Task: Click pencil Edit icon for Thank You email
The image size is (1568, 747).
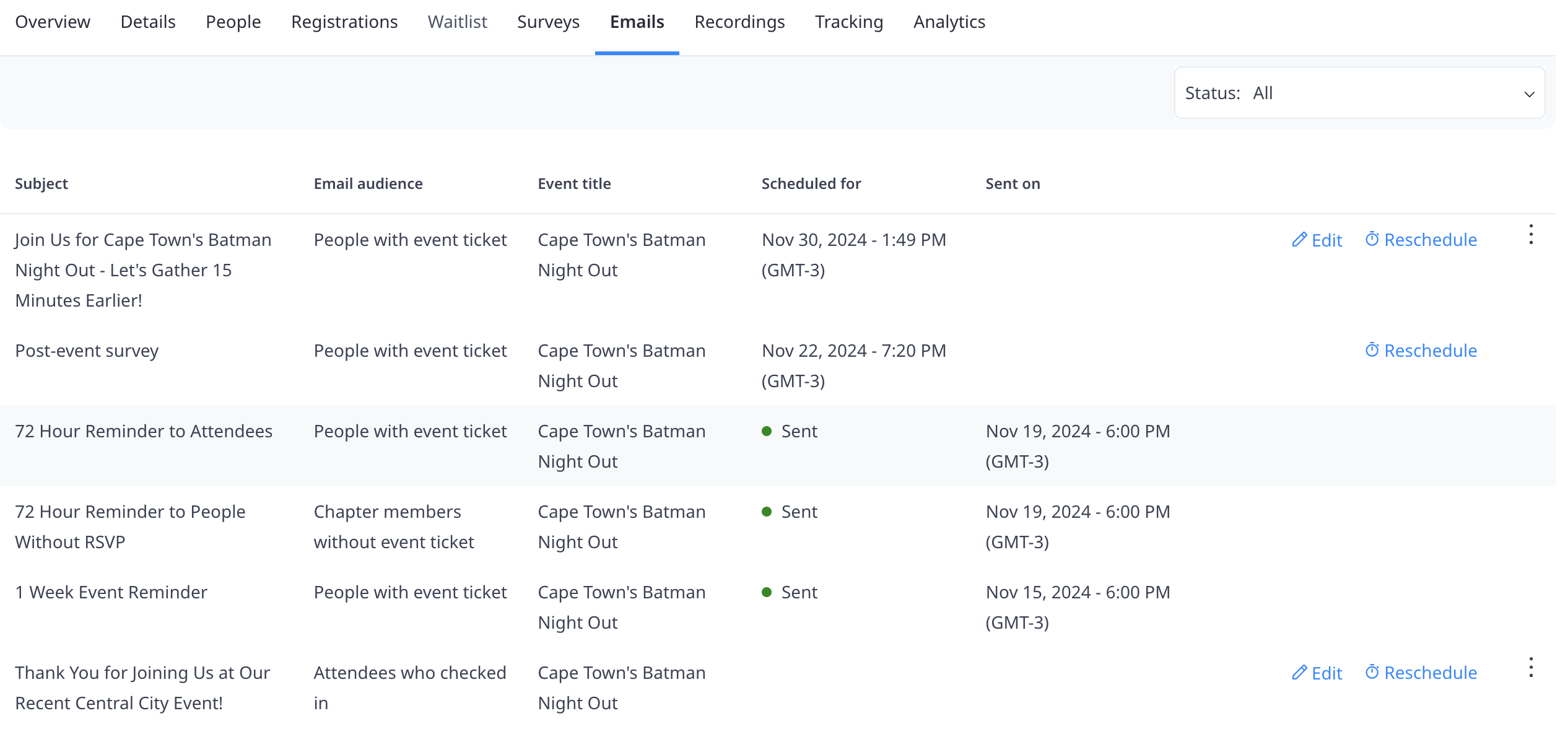Action: pyautogui.click(x=1299, y=673)
